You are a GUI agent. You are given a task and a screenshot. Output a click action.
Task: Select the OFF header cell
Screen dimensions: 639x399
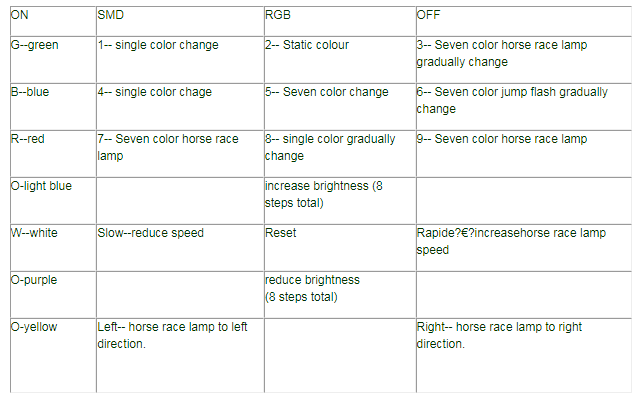click(524, 21)
